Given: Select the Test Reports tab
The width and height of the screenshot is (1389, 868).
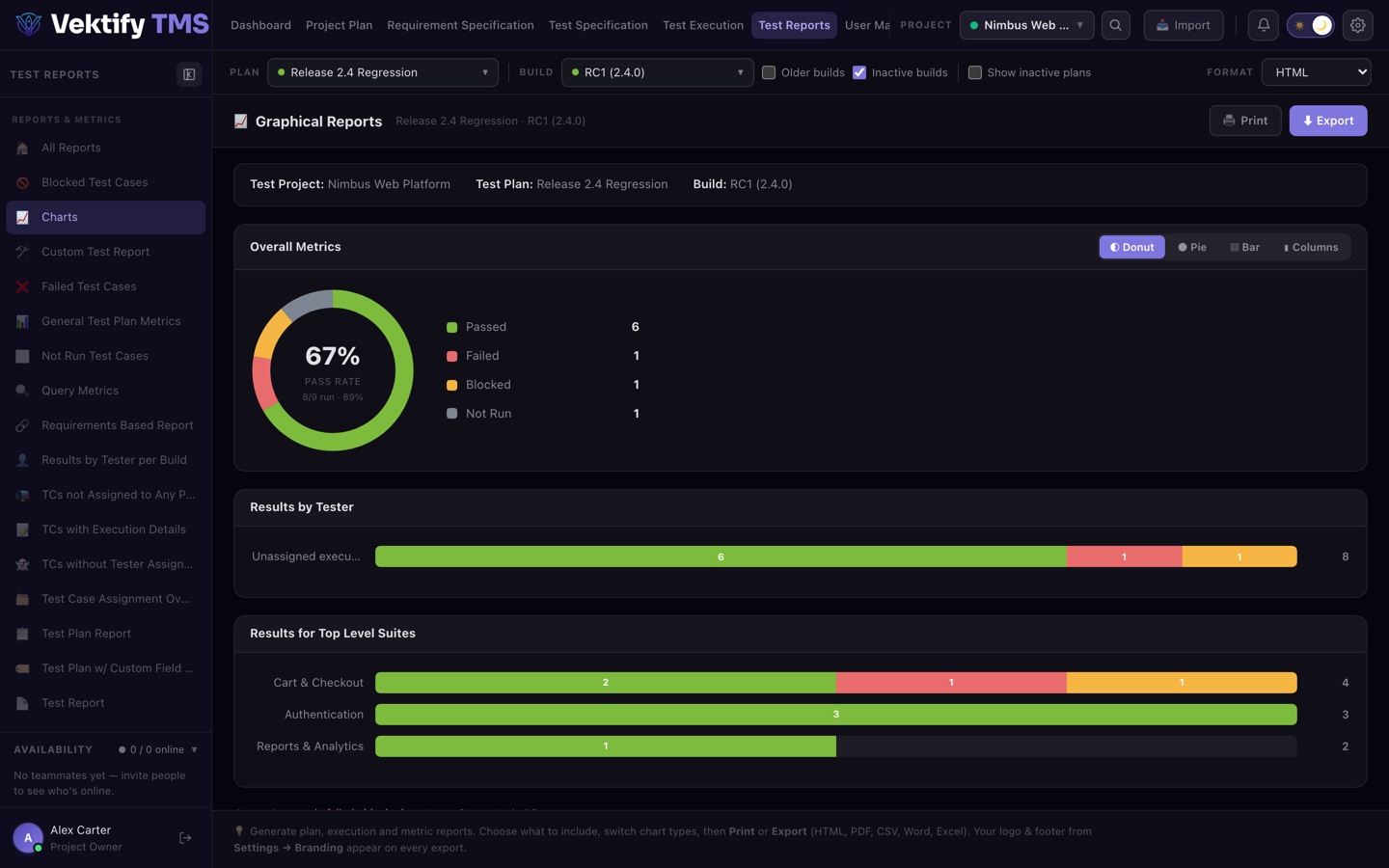Looking at the screenshot, I should coord(794,25).
